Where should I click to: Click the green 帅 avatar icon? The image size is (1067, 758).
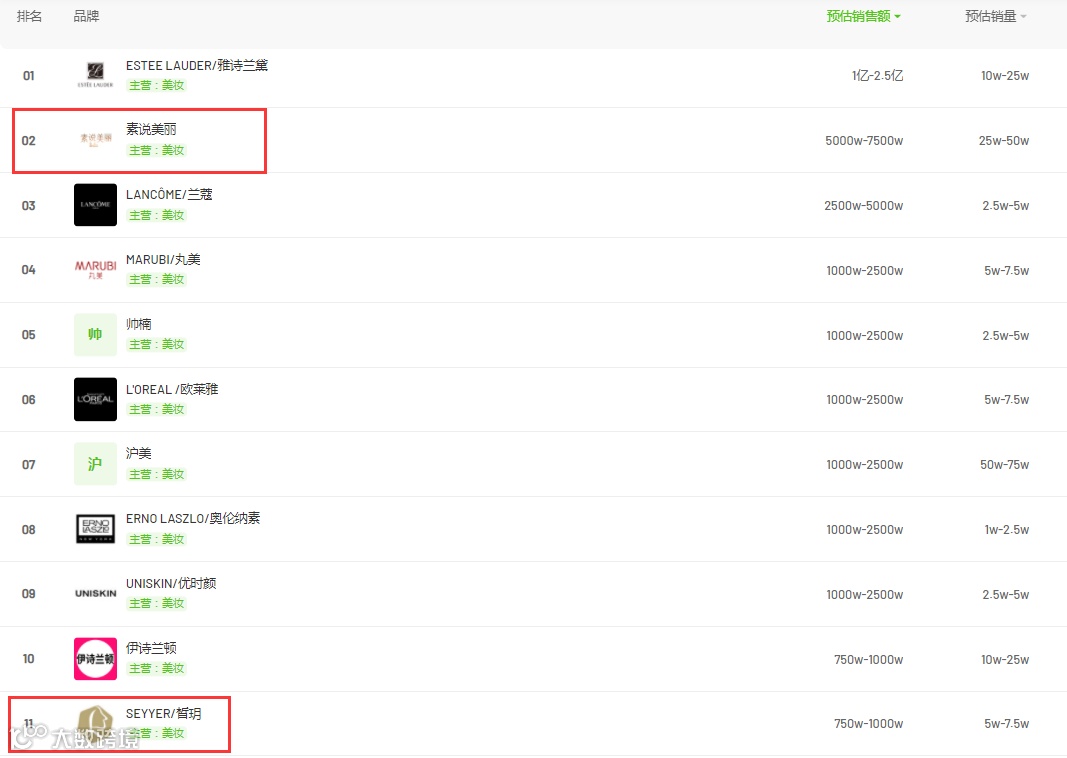95,334
